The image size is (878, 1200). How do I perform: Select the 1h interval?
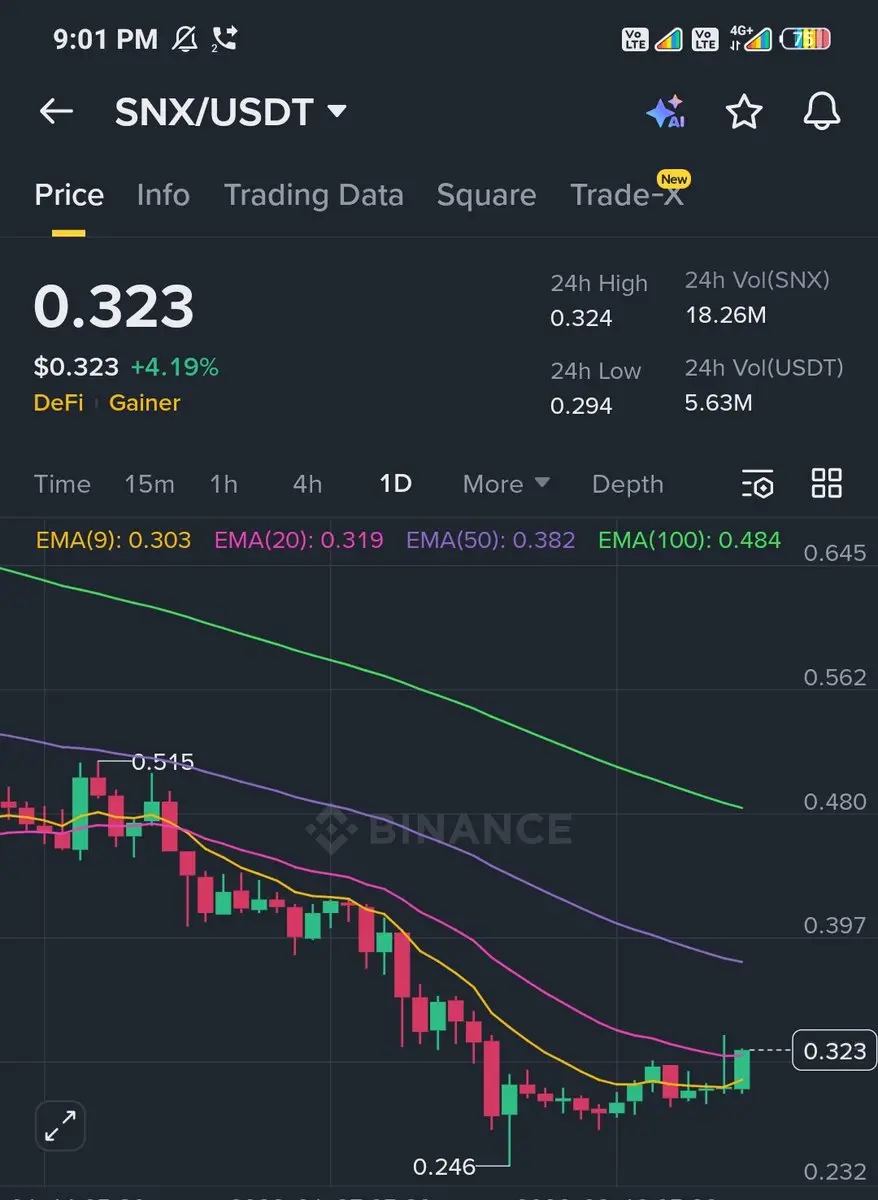click(x=223, y=484)
